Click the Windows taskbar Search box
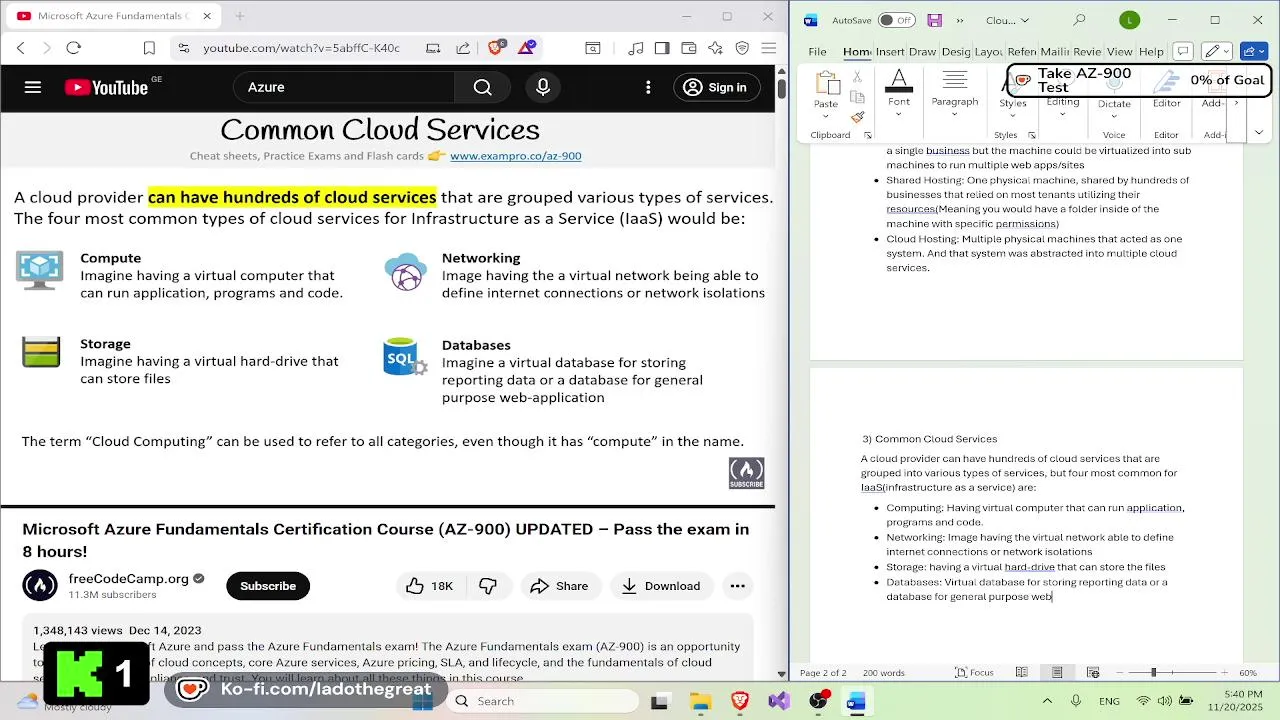Screen dimensions: 1280x720 [x=542, y=701]
